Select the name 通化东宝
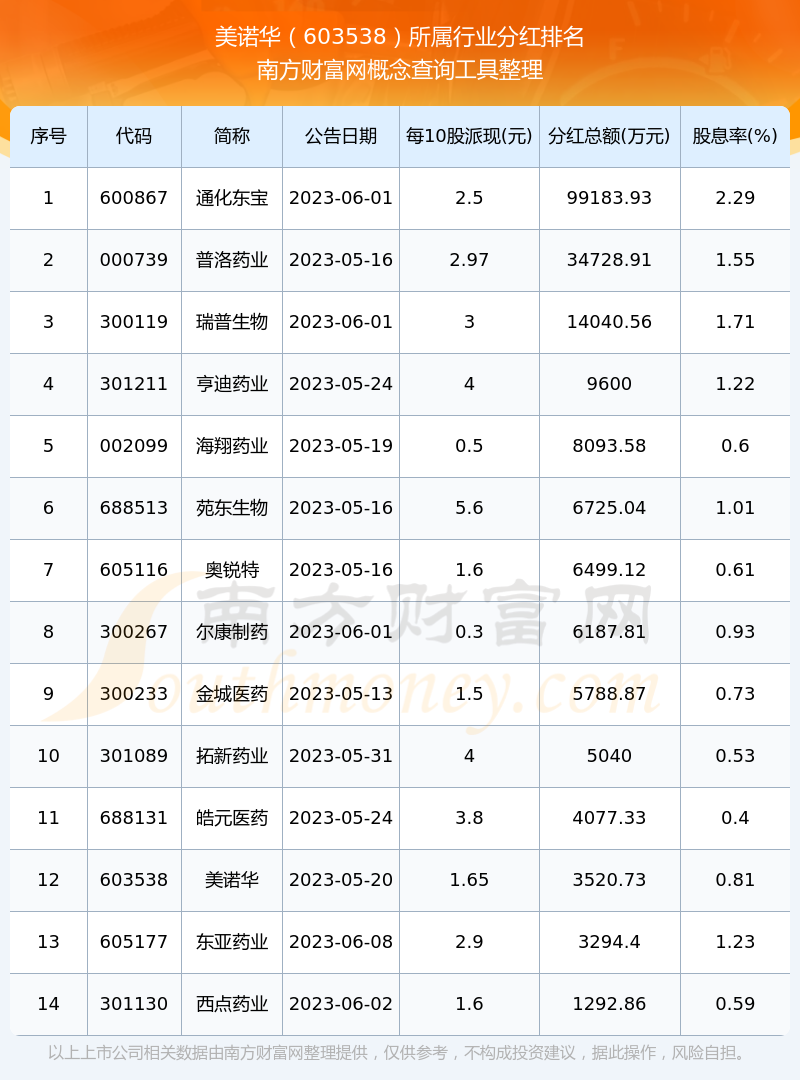The height and width of the screenshot is (1080, 800). pos(232,198)
